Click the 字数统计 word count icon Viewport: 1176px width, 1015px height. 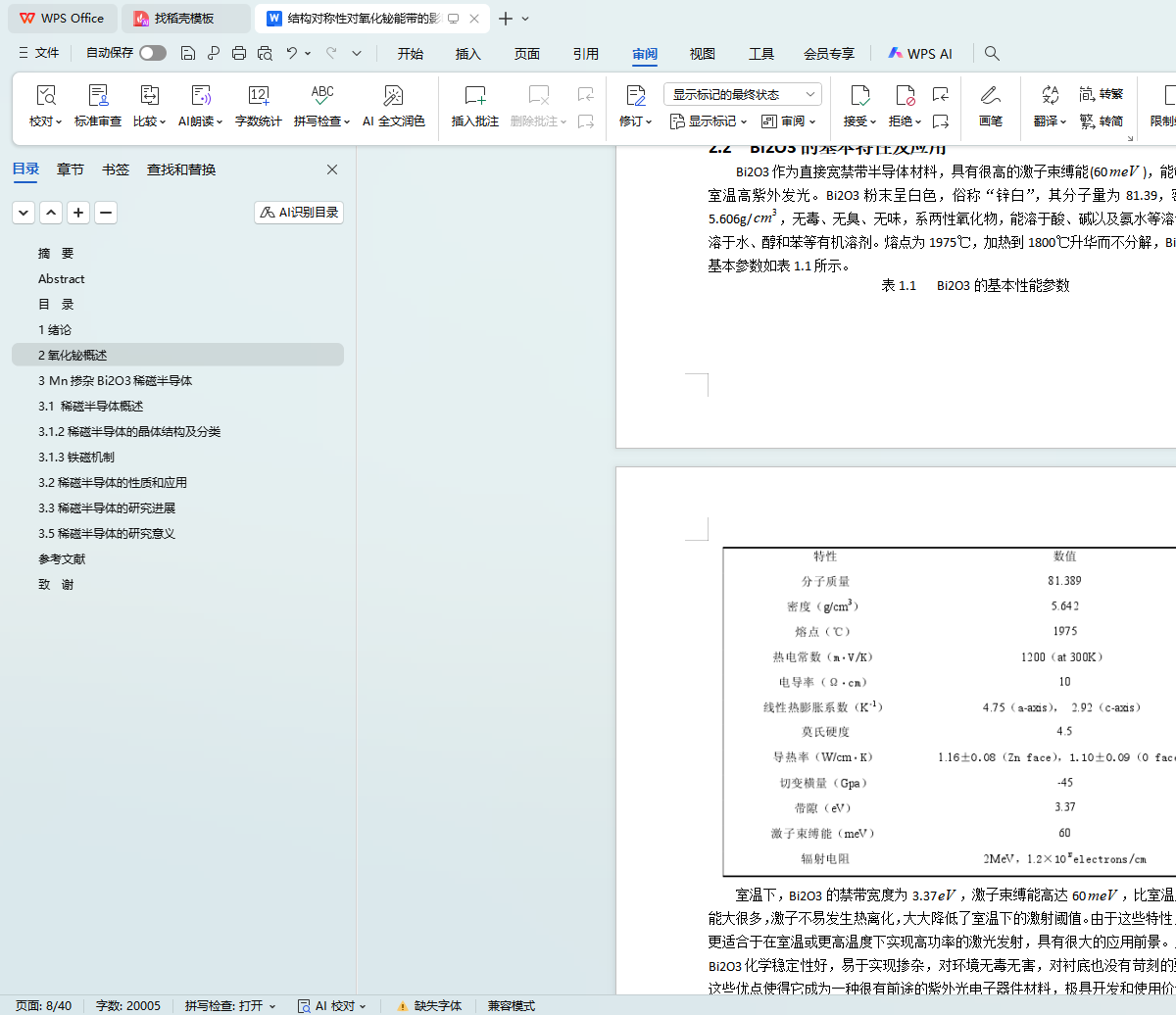pyautogui.click(x=258, y=106)
